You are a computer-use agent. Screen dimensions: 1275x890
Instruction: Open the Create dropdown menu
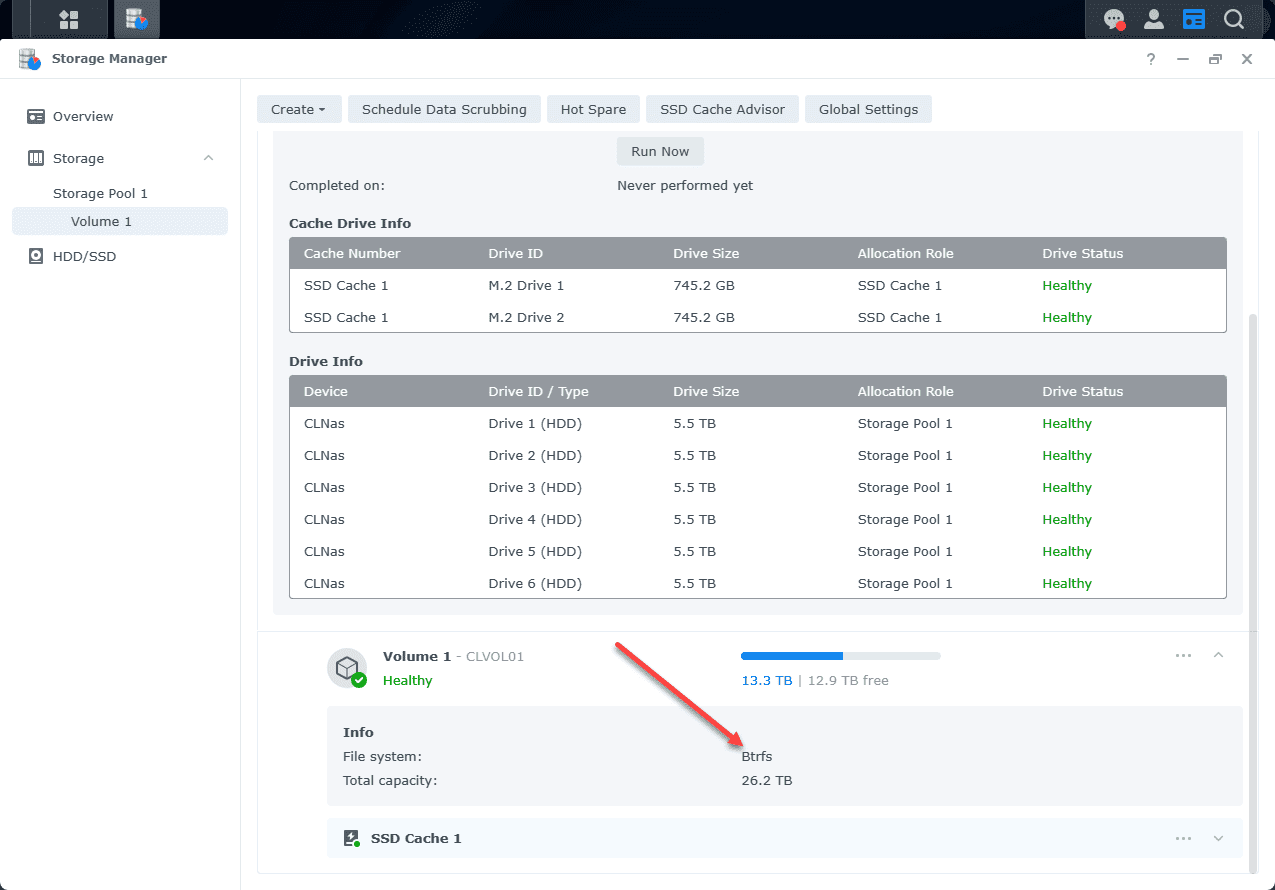(298, 109)
